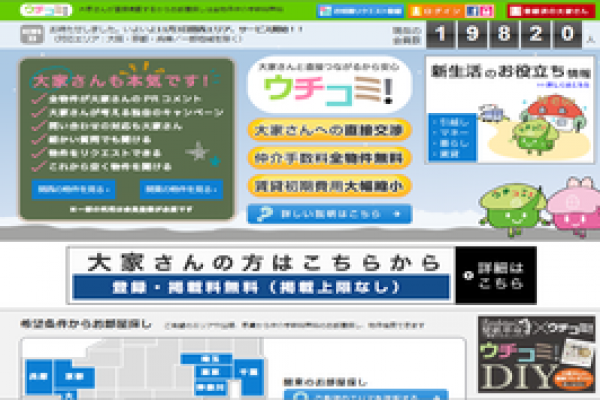This screenshot has height=400, width=600.
Task: Open the red 大家さん button in the header
Action: point(551,11)
